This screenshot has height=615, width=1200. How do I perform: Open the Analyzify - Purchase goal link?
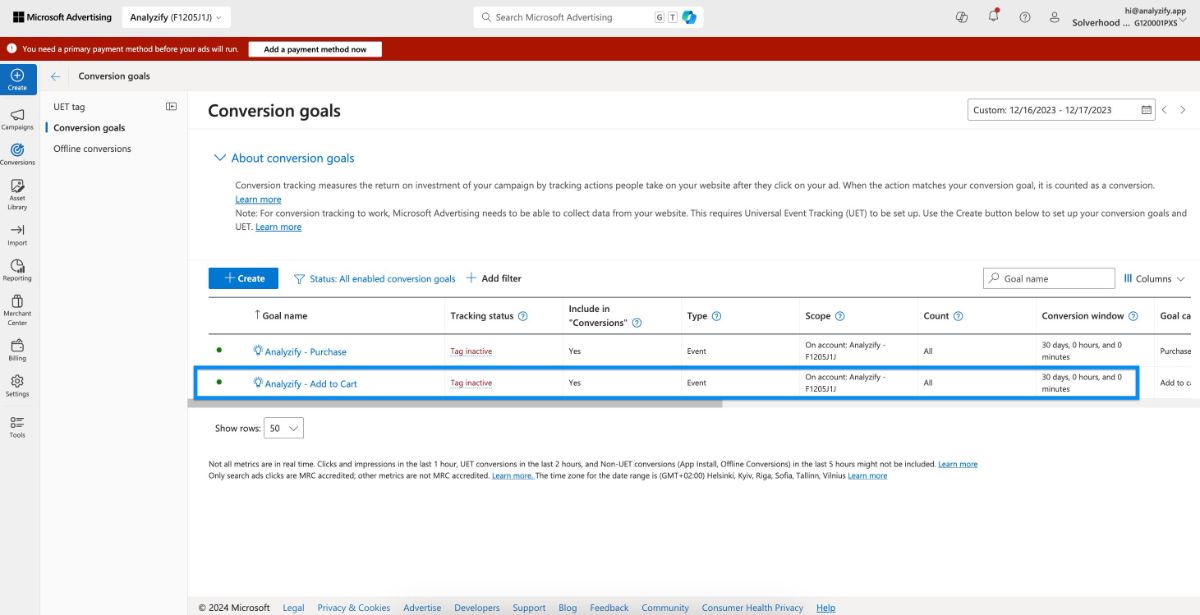tap(306, 352)
